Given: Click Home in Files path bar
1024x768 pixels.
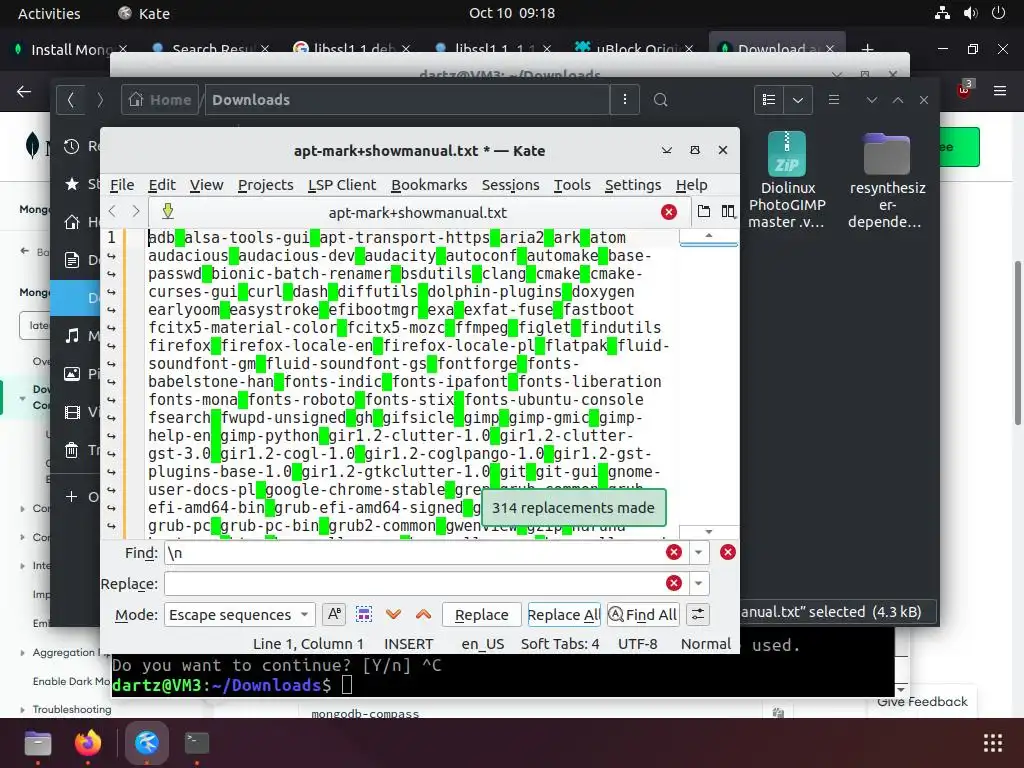Looking at the screenshot, I should tap(160, 99).
